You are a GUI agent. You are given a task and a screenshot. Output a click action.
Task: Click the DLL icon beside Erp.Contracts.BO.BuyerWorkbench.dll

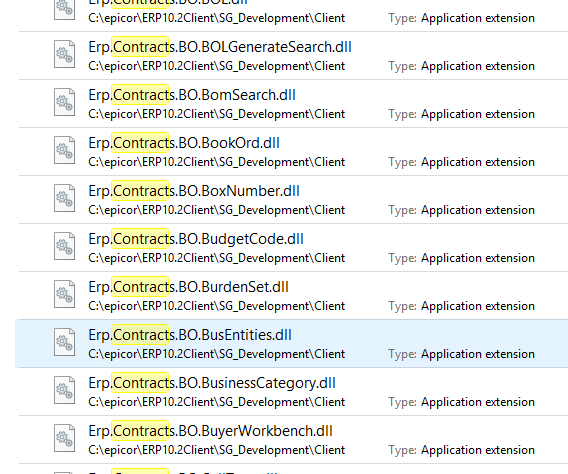point(64,438)
